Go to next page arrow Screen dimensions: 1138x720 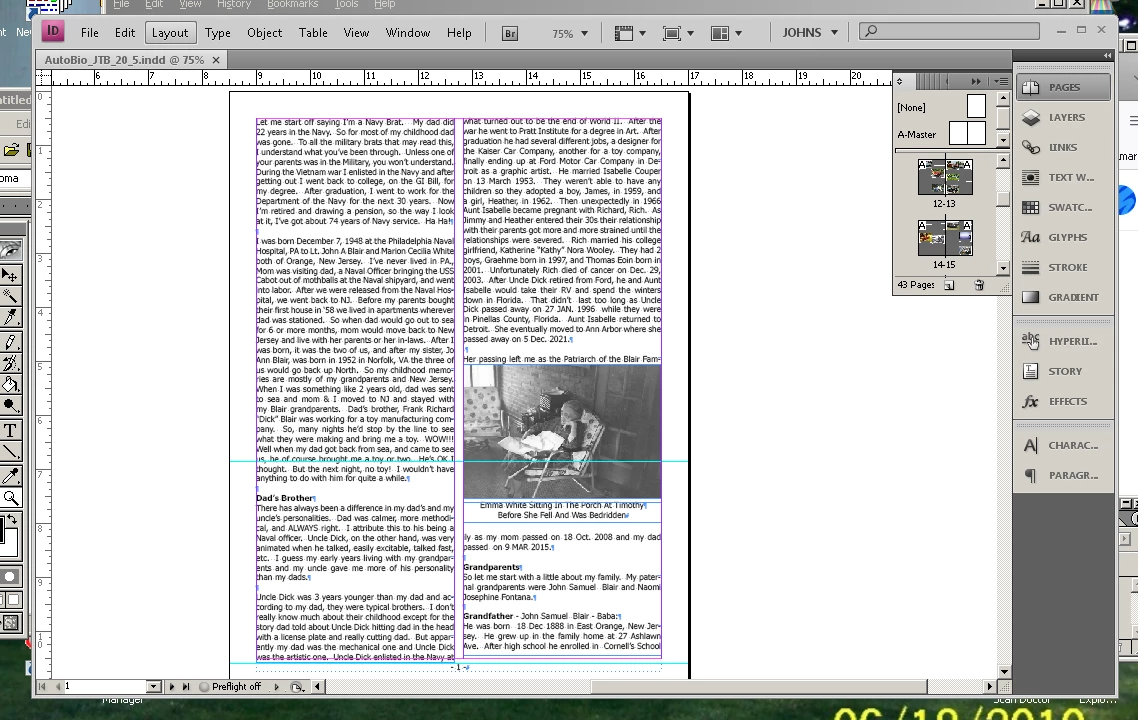[172, 686]
